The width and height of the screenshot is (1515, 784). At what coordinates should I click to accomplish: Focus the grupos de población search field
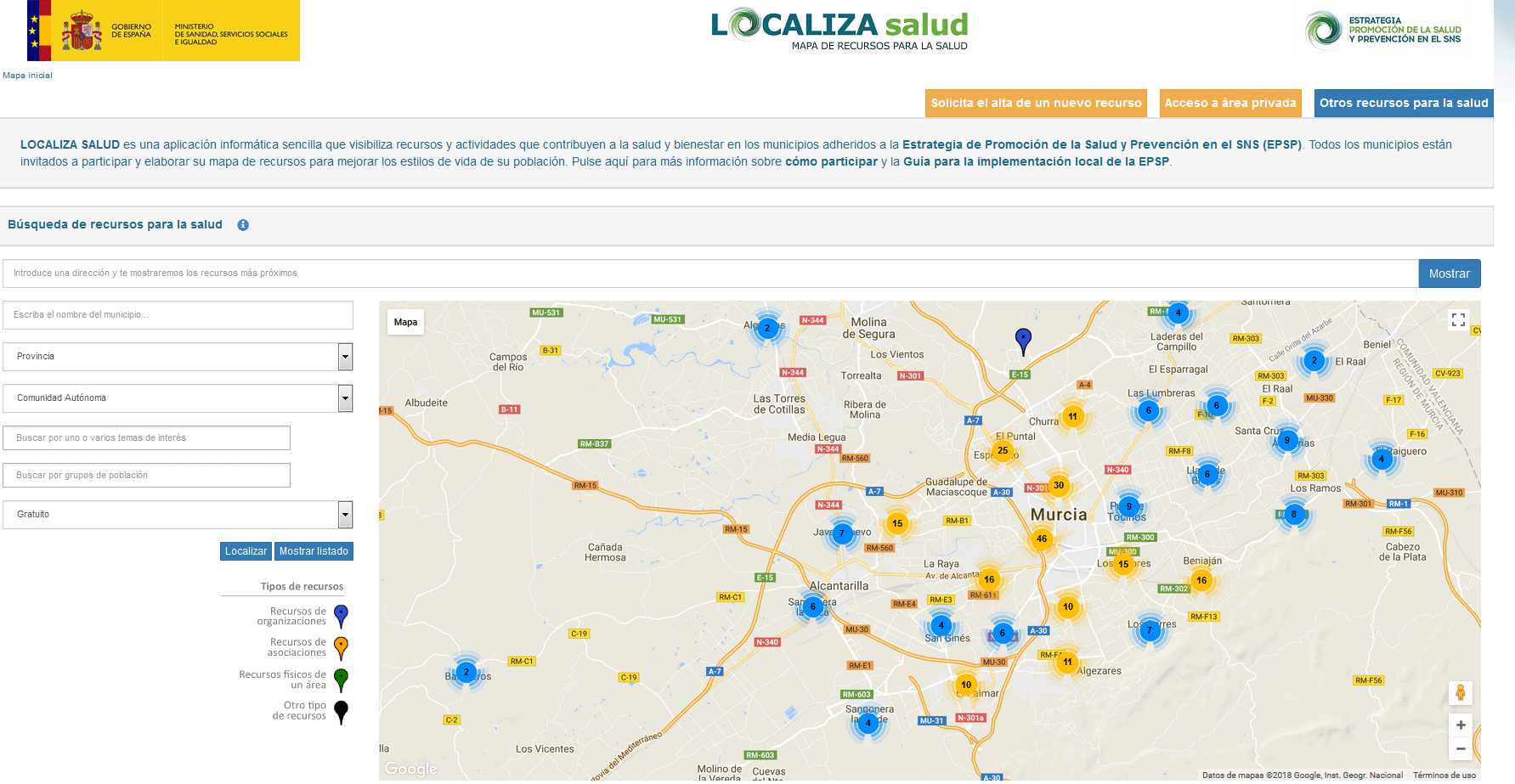(x=146, y=476)
